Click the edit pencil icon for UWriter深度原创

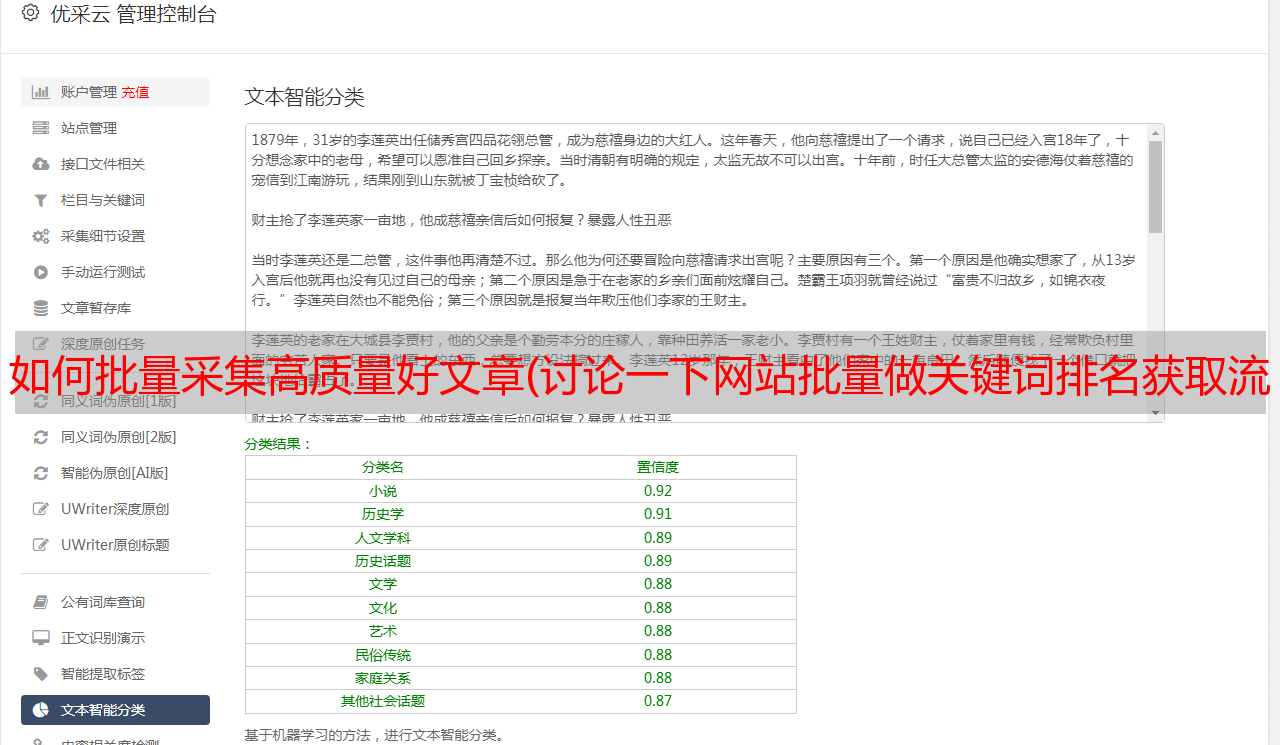pos(41,509)
